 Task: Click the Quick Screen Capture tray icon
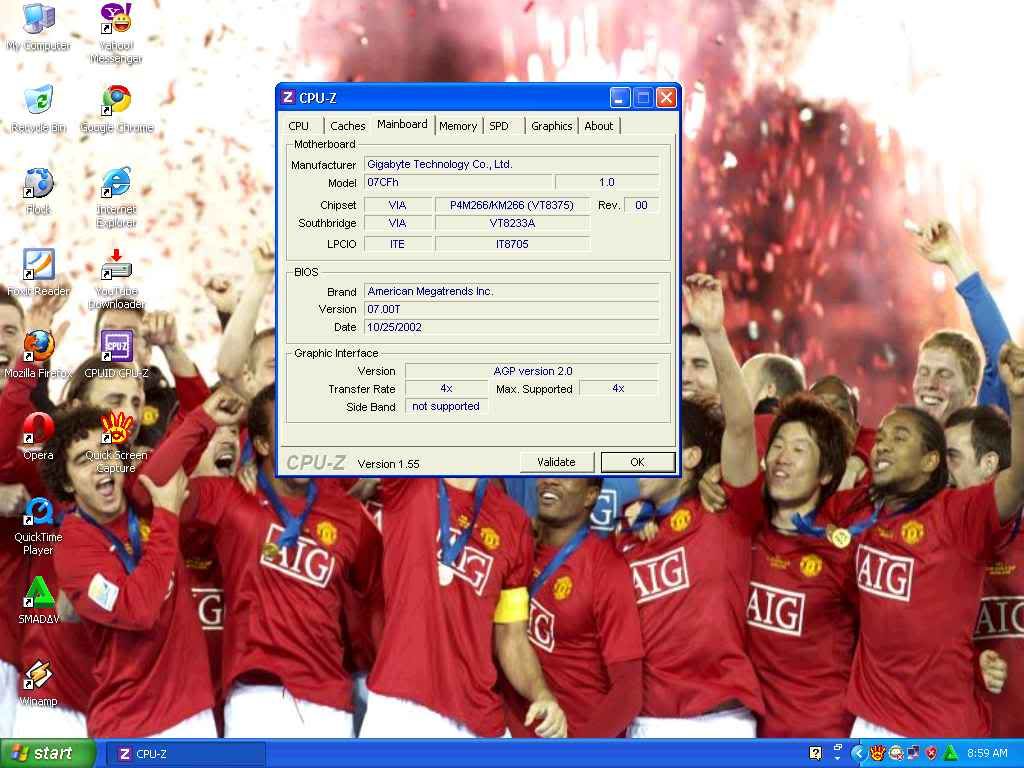(876, 754)
